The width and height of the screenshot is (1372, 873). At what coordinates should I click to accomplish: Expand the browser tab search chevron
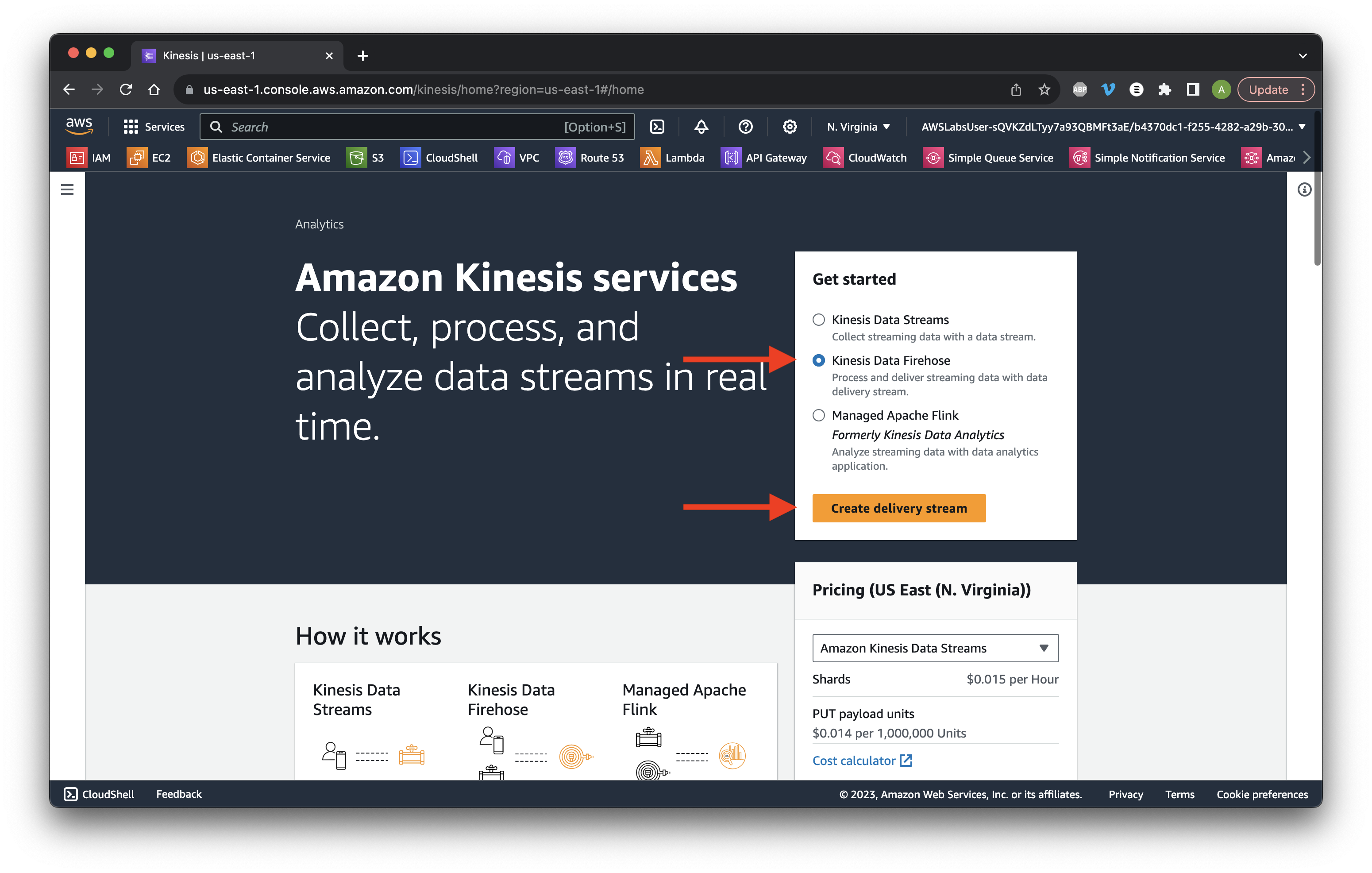tap(1303, 56)
